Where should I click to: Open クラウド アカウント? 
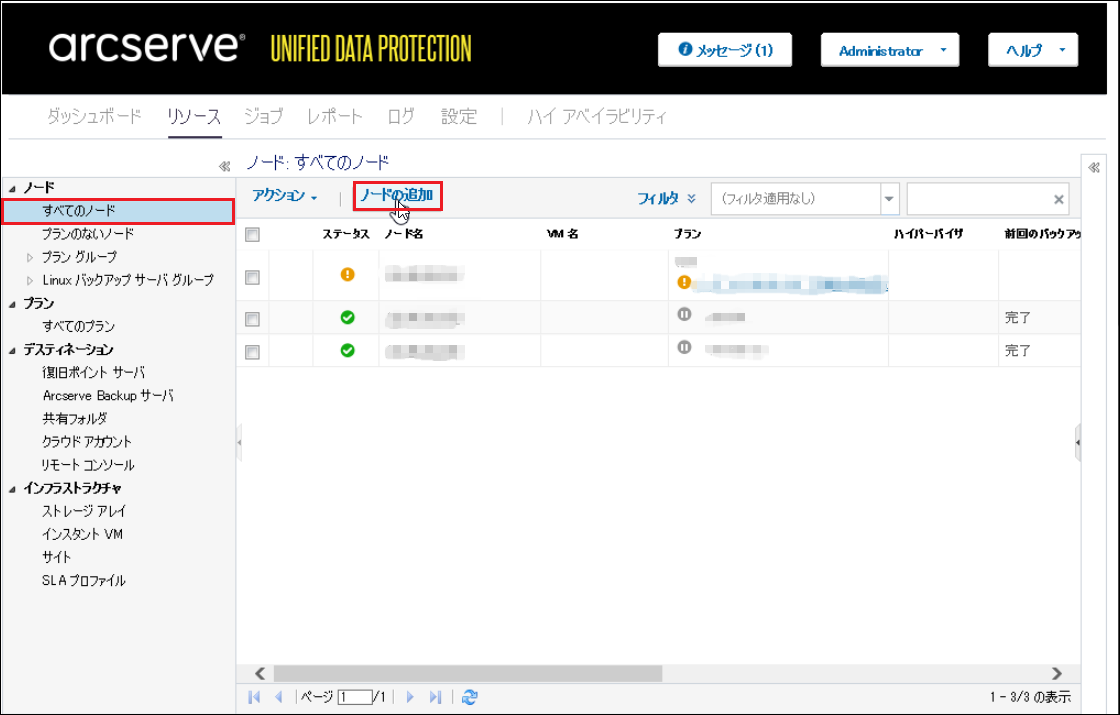click(87, 441)
